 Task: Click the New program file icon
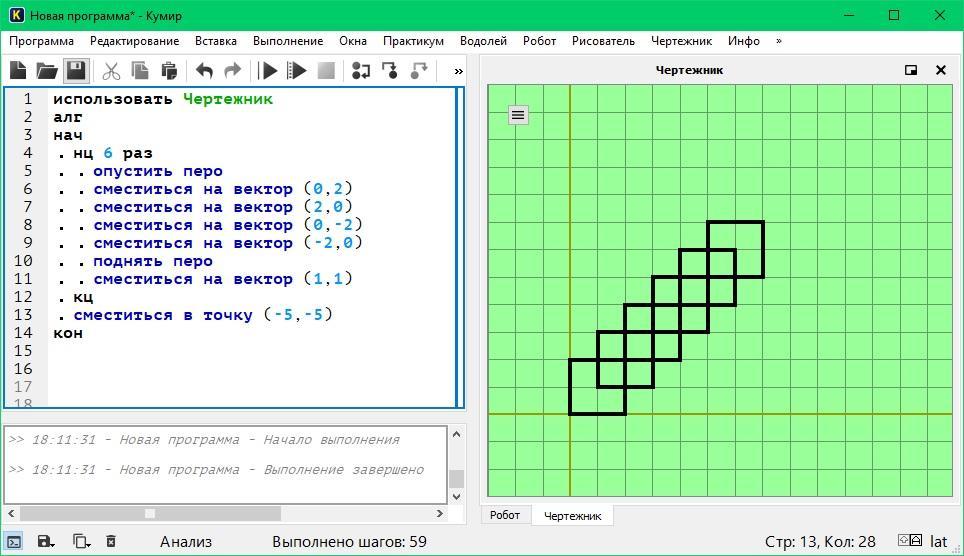coord(18,71)
